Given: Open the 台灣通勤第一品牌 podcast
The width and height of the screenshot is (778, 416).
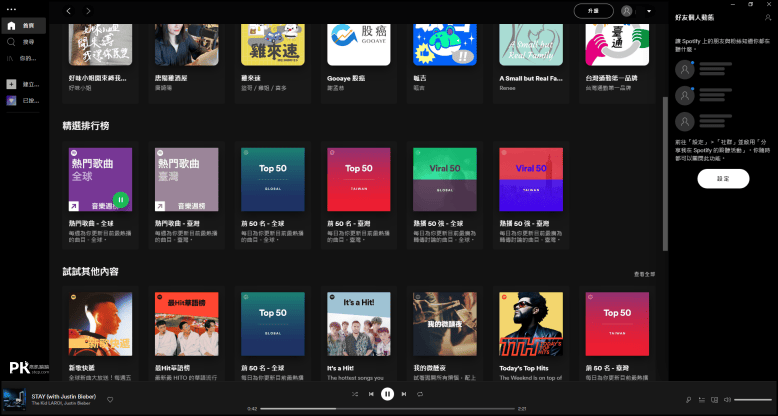Looking at the screenshot, I should pyautogui.click(x=617, y=45).
